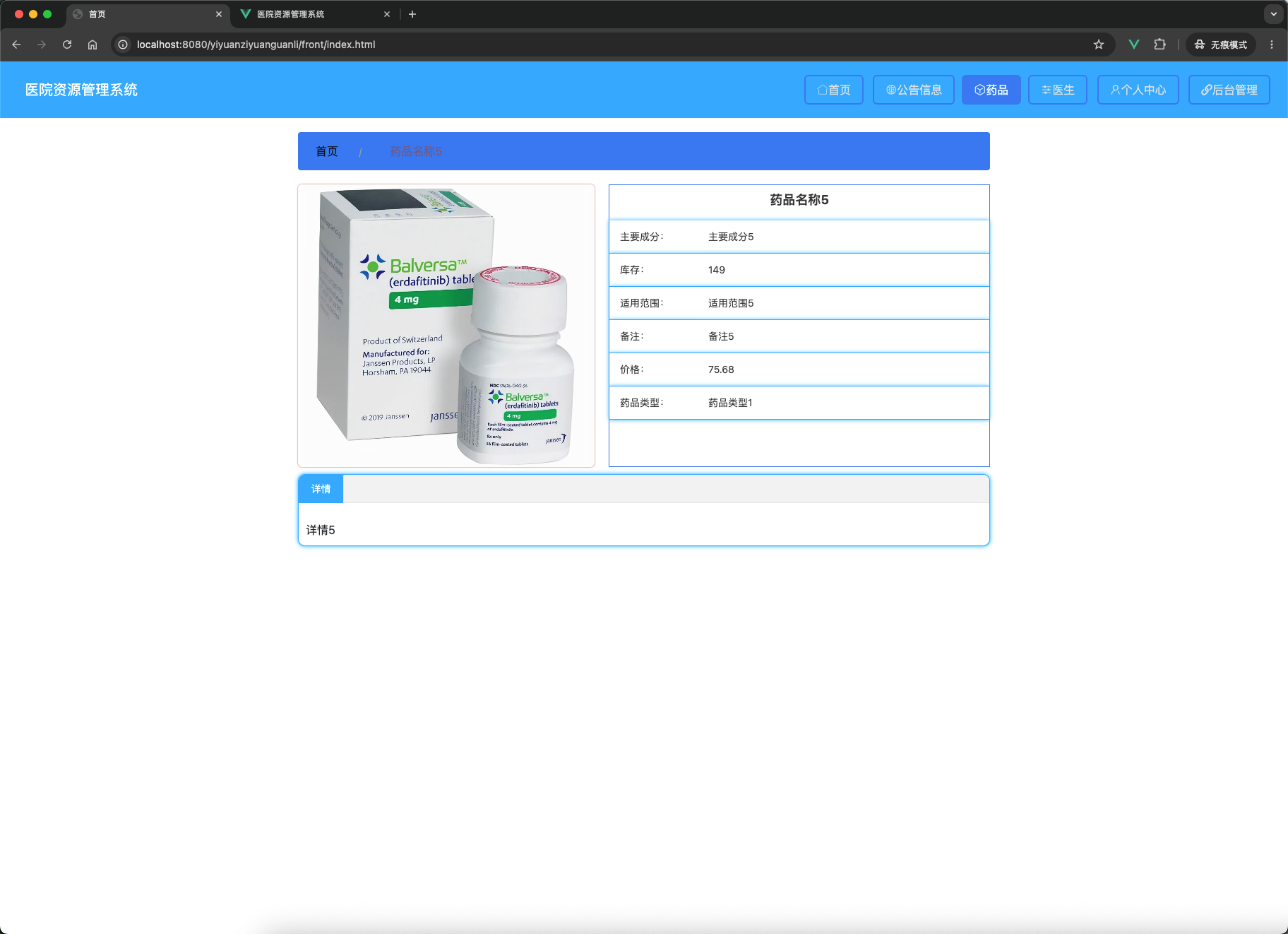Open 药品 in the navigation bar
The height and width of the screenshot is (934, 1288).
pos(991,90)
